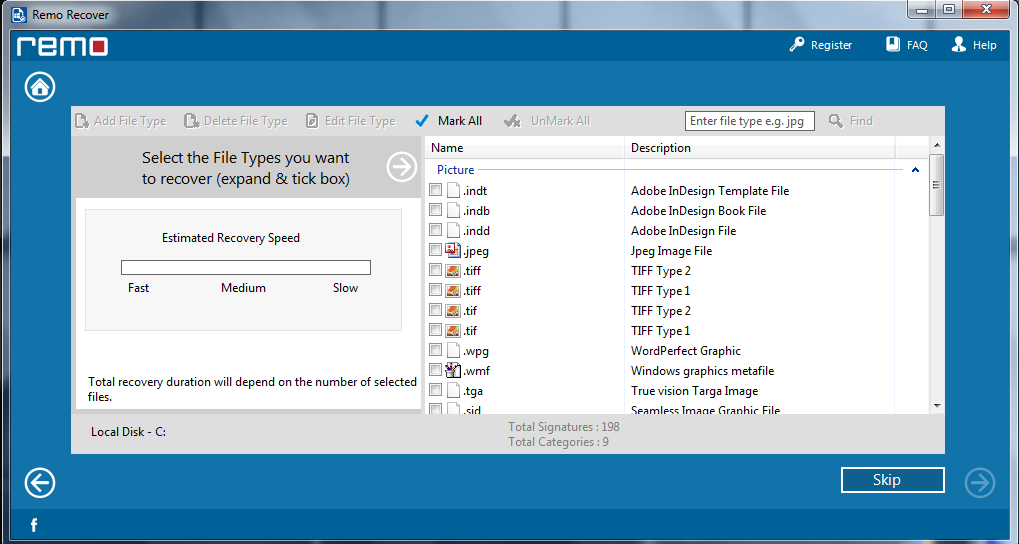
Task: Tick the .indt checkbox
Action: (435, 190)
